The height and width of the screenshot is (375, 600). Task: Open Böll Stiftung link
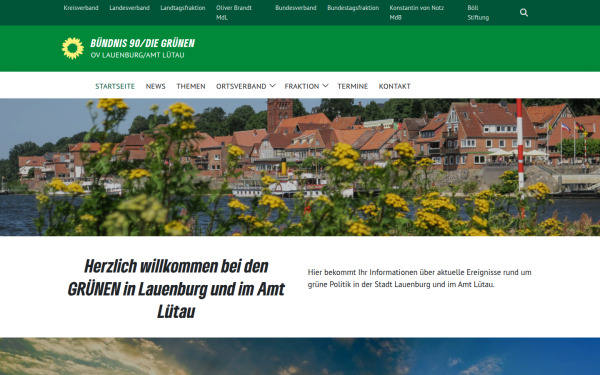(x=478, y=13)
